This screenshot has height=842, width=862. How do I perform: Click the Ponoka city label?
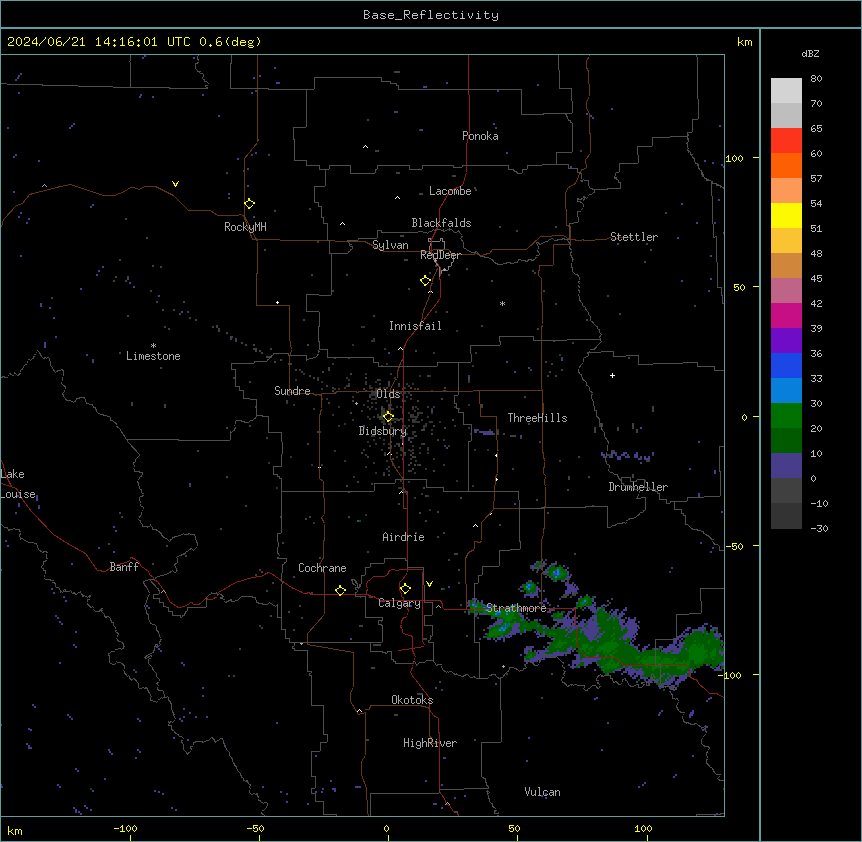480,136
